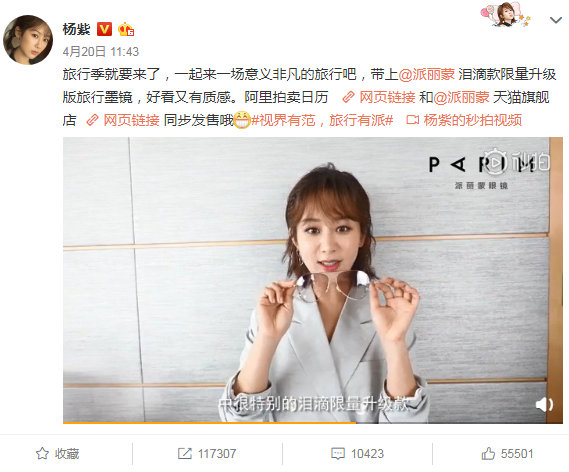Open the first 网页链接 after 阿里拍卖日历

379,97
